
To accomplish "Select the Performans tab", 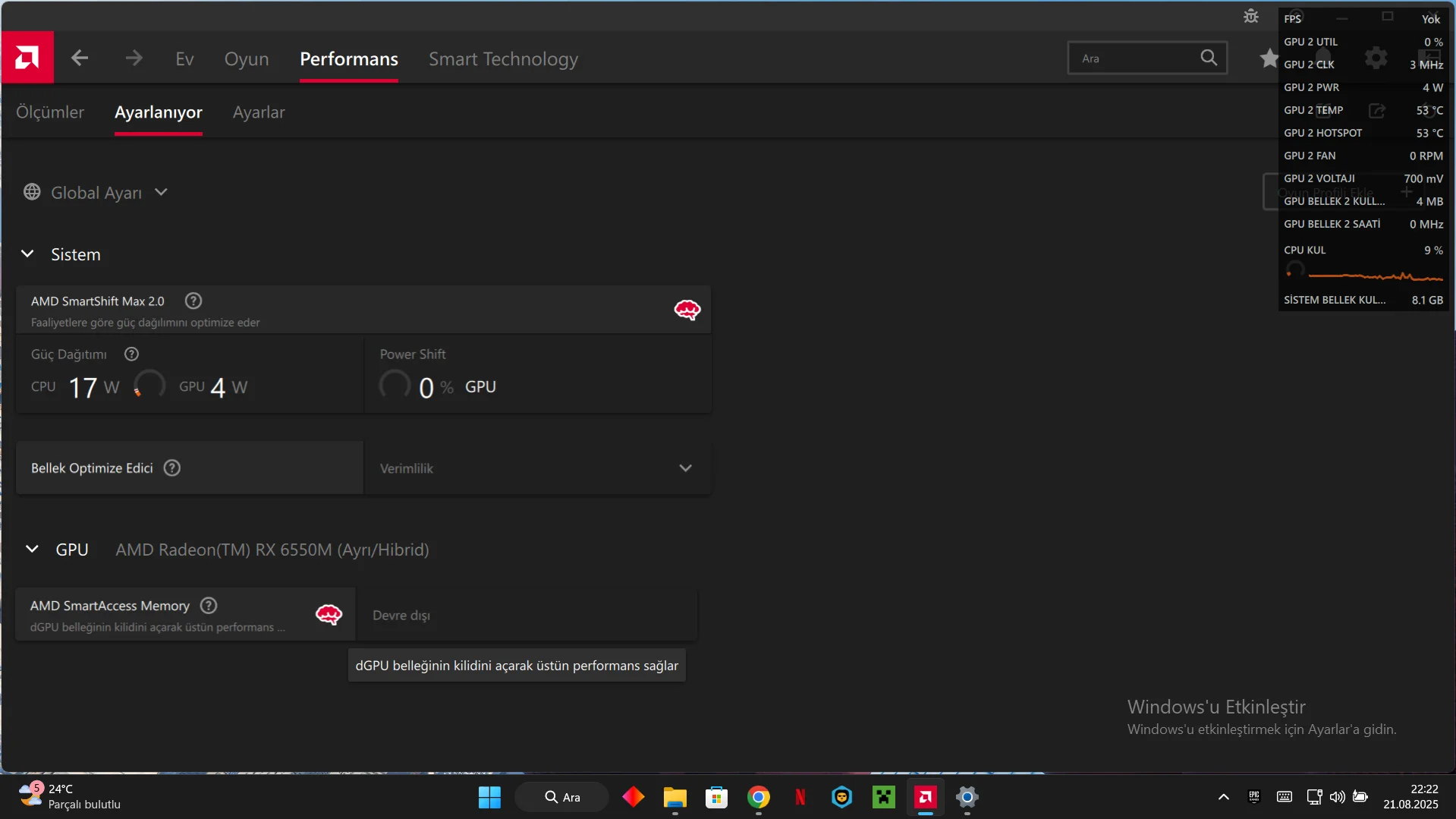I will (349, 58).
